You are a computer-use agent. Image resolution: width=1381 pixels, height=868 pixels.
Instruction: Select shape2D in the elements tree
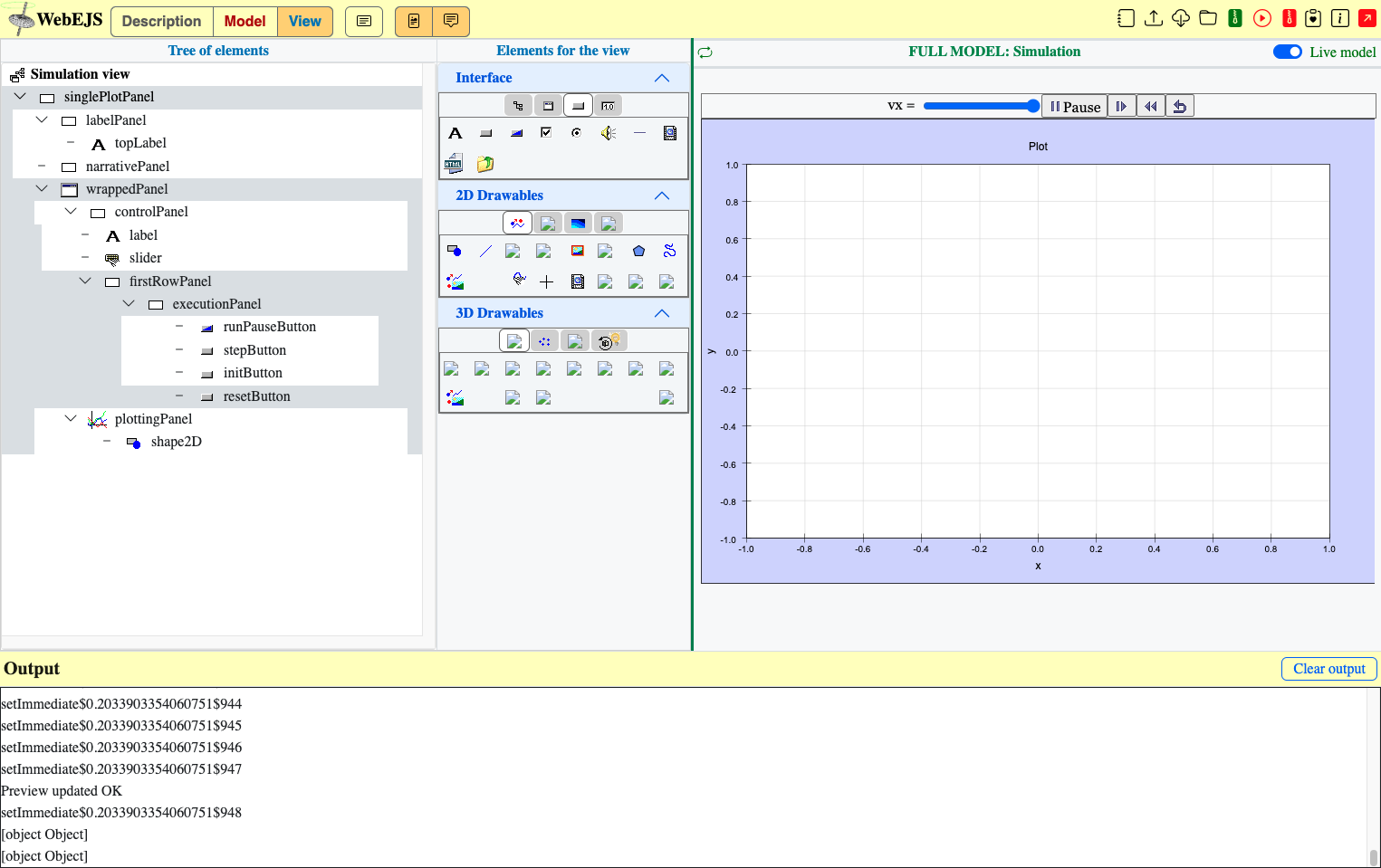click(x=176, y=442)
